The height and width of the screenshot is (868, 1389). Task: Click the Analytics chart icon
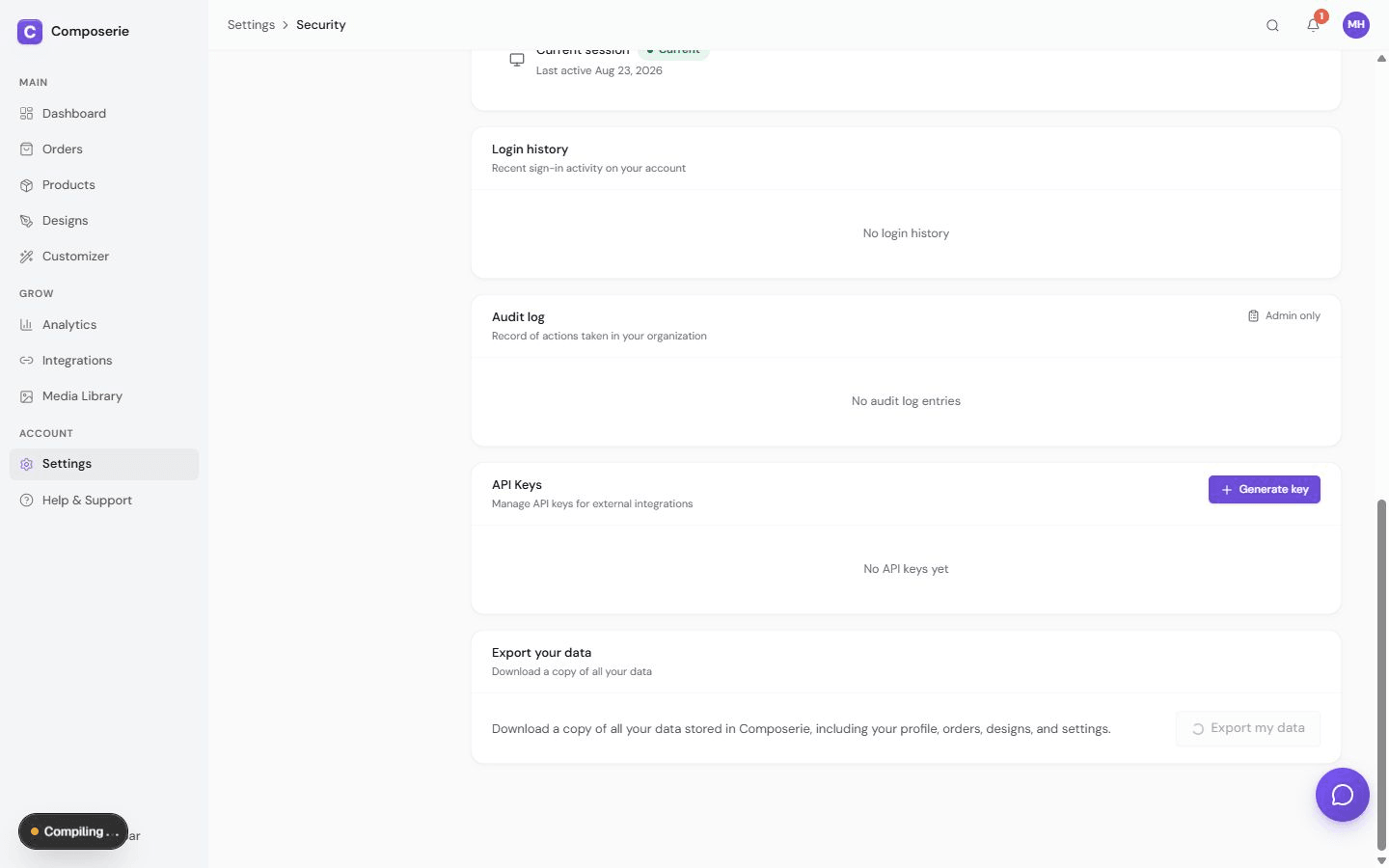click(26, 325)
